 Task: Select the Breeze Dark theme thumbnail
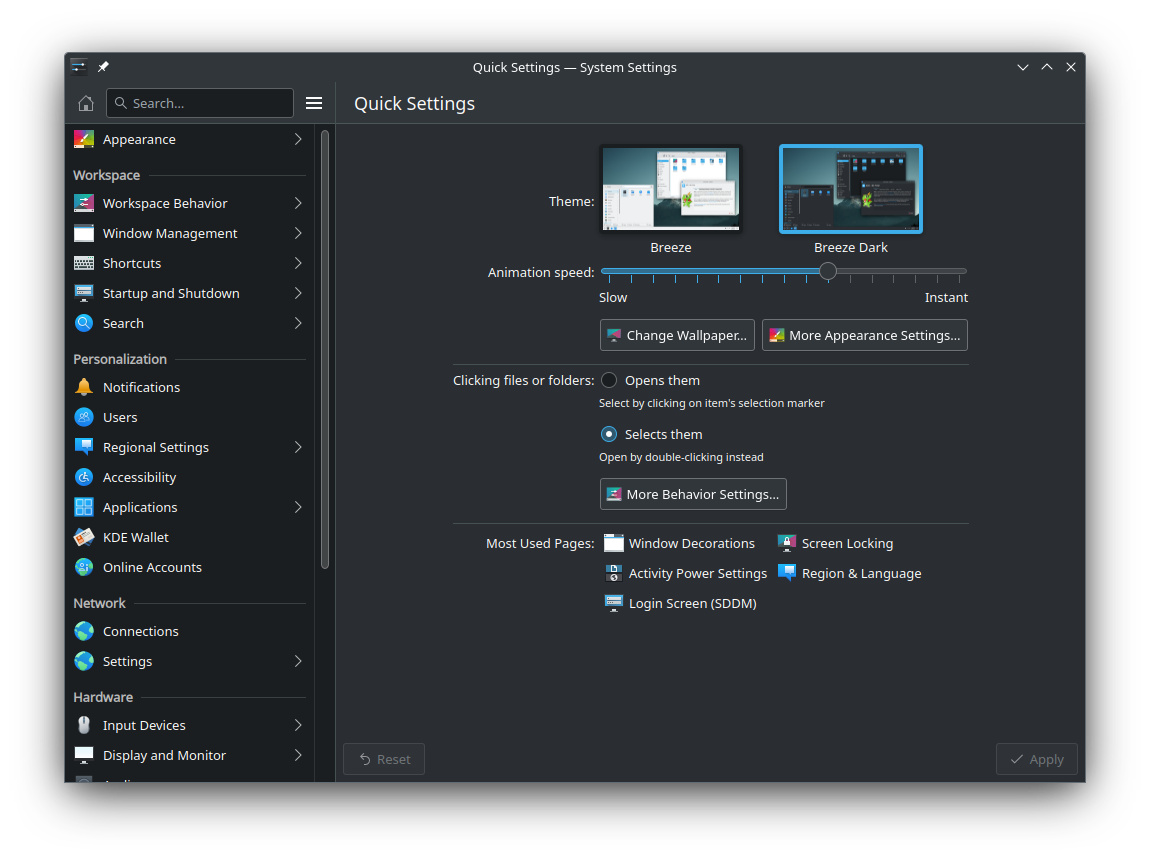click(850, 188)
